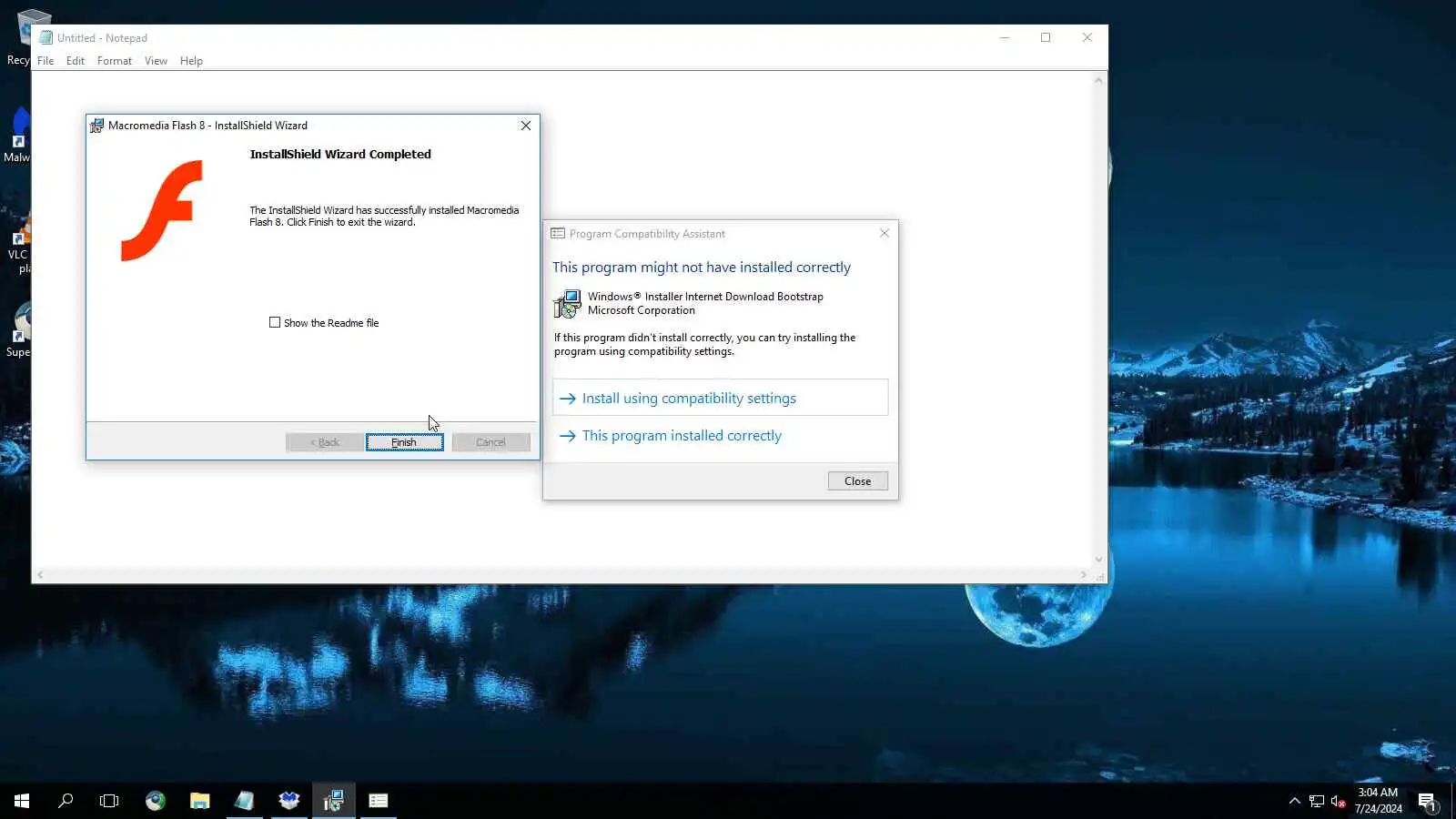Open the Format menu in Notepad
The width and height of the screenshot is (1456, 819).
coord(115,61)
